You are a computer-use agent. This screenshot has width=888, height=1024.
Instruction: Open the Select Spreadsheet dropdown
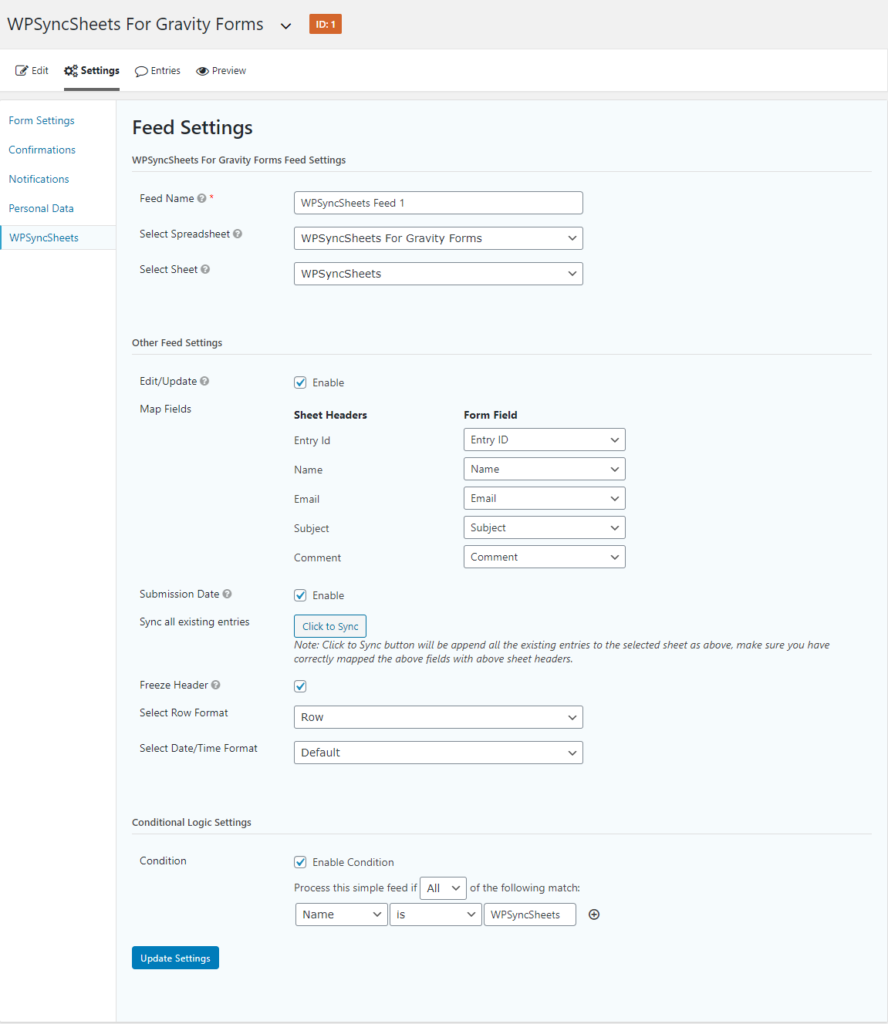[438, 238]
